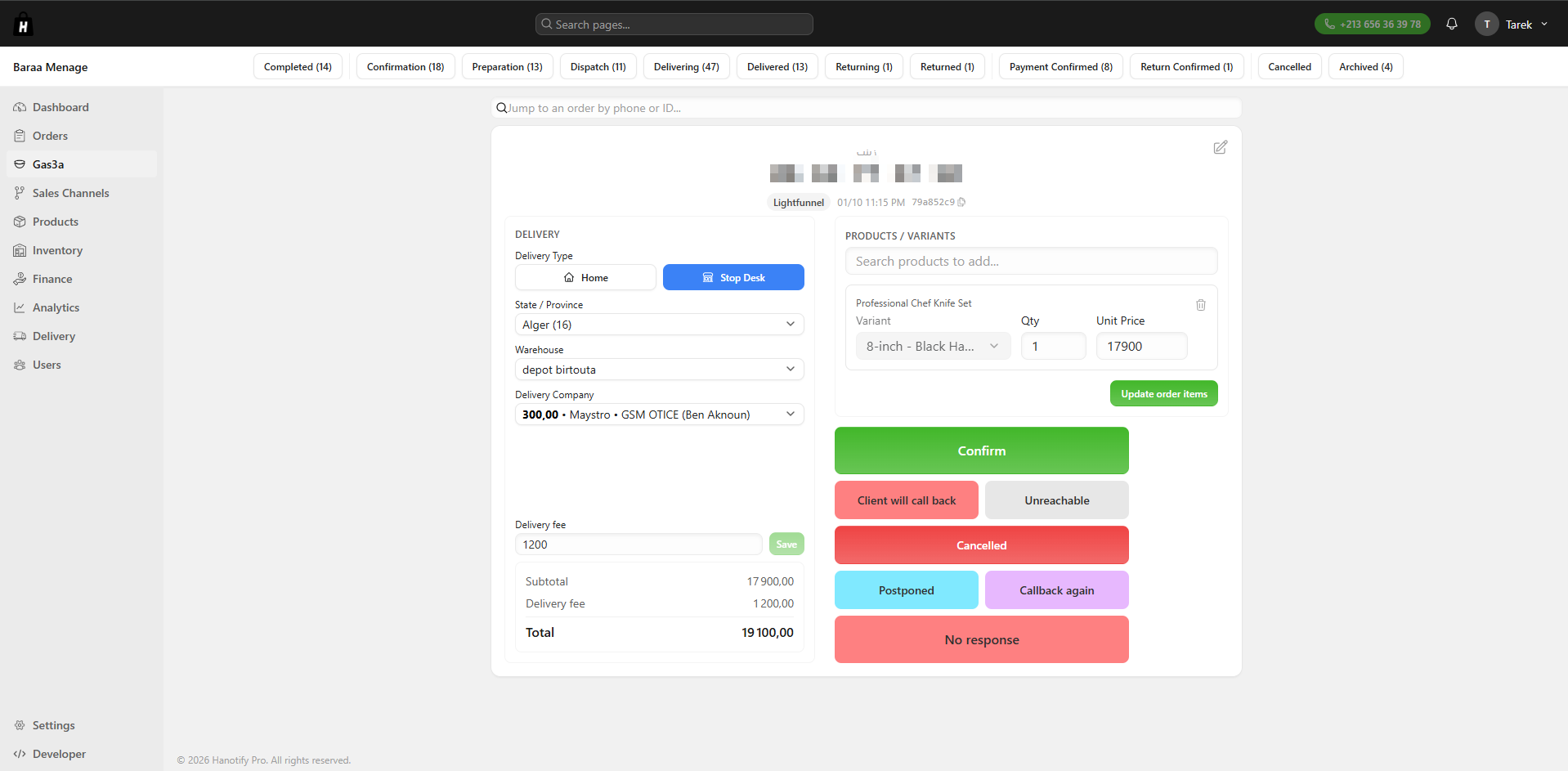Open Analytics in the sidebar
Image resolution: width=1568 pixels, height=771 pixels.
(x=82, y=307)
